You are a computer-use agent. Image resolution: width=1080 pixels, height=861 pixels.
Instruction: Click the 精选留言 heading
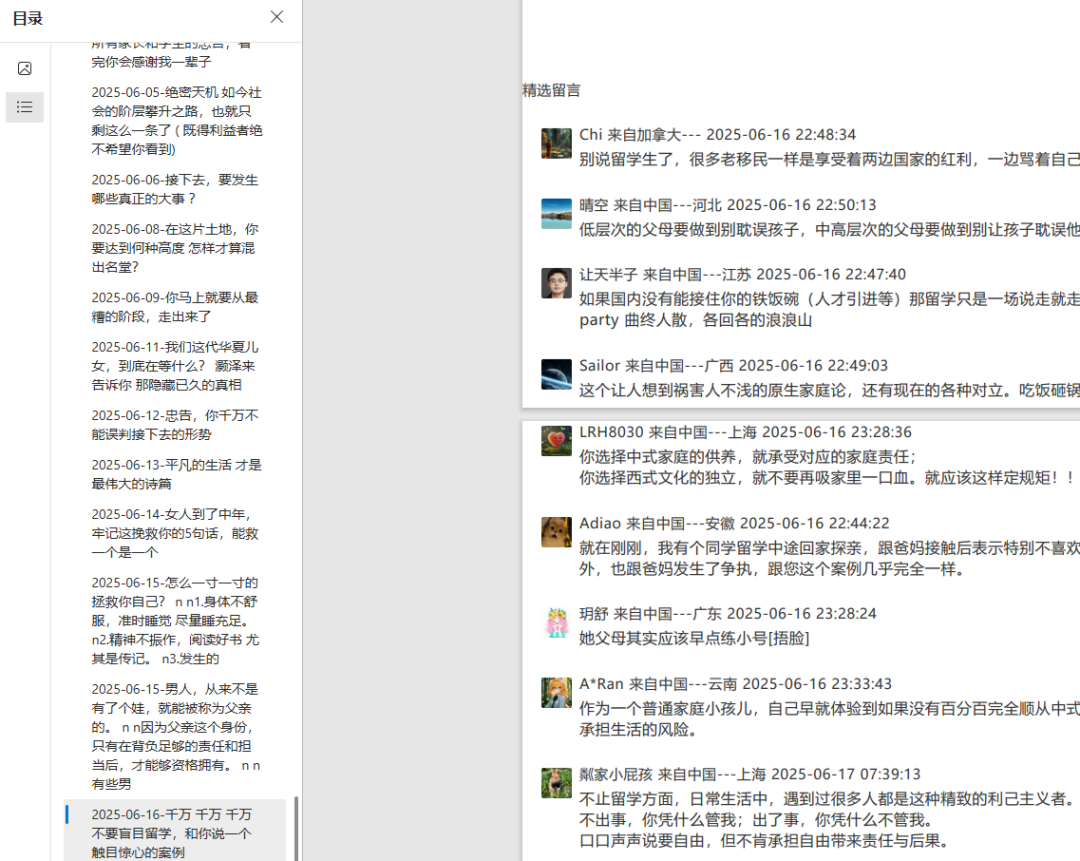click(x=551, y=90)
